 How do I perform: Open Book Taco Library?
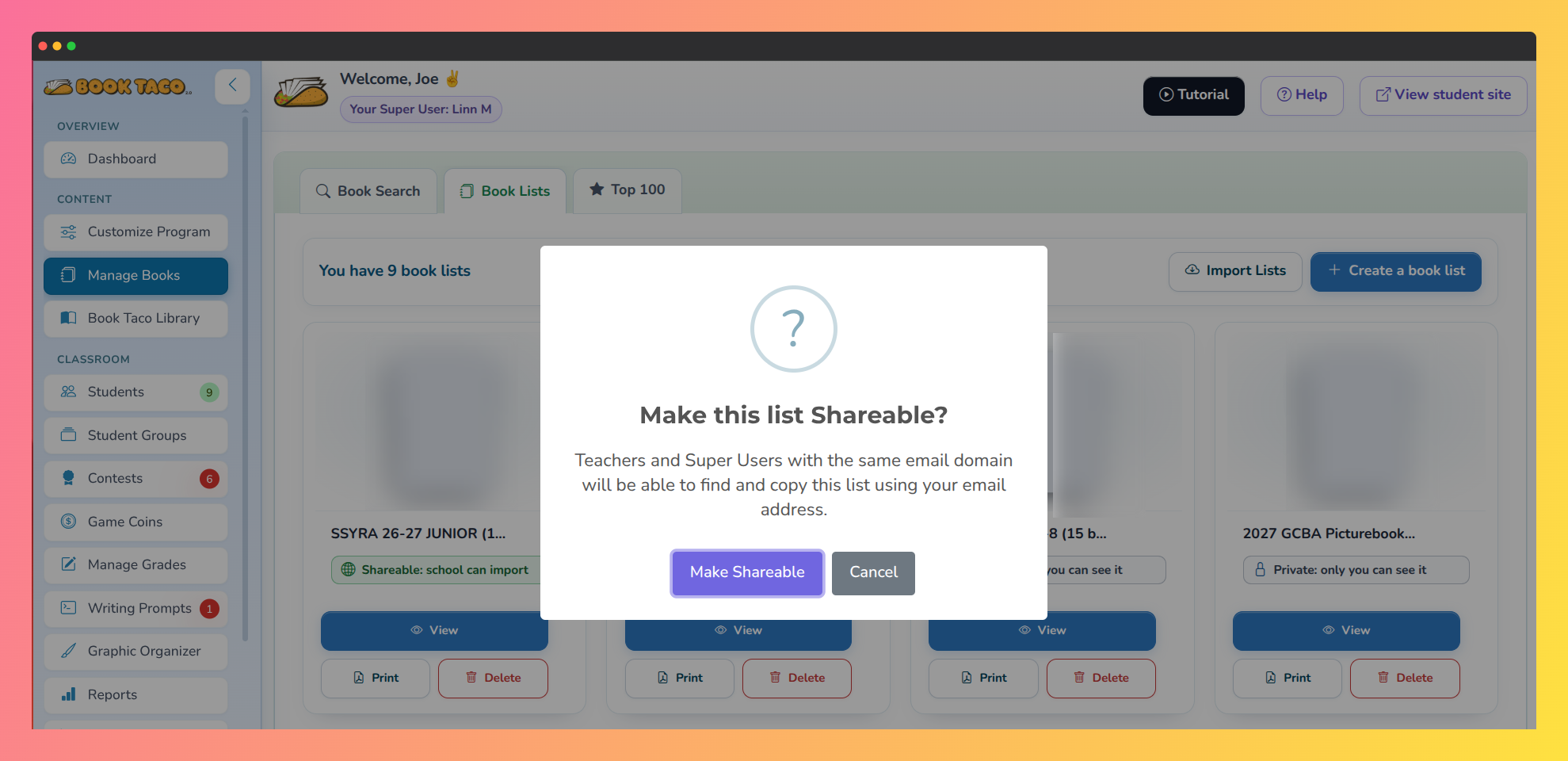tap(135, 319)
